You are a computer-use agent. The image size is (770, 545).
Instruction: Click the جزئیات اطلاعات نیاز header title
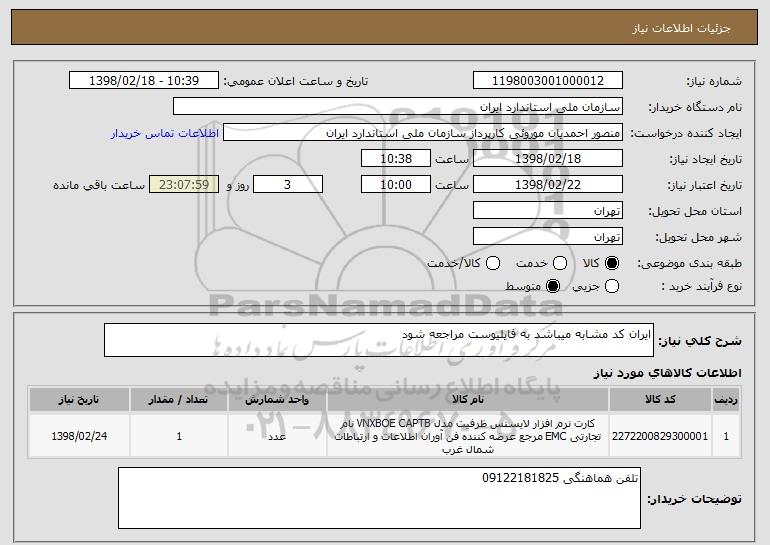[681, 28]
